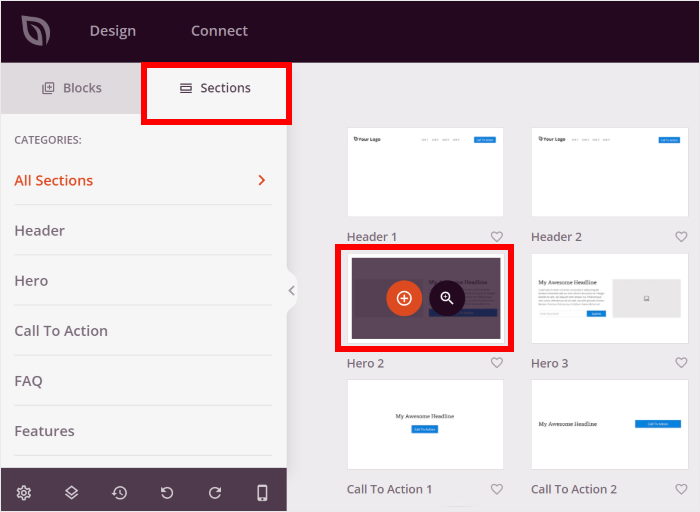Viewport: 700px width, 512px height.
Task: Click the undo arrow icon
Action: [167, 493]
